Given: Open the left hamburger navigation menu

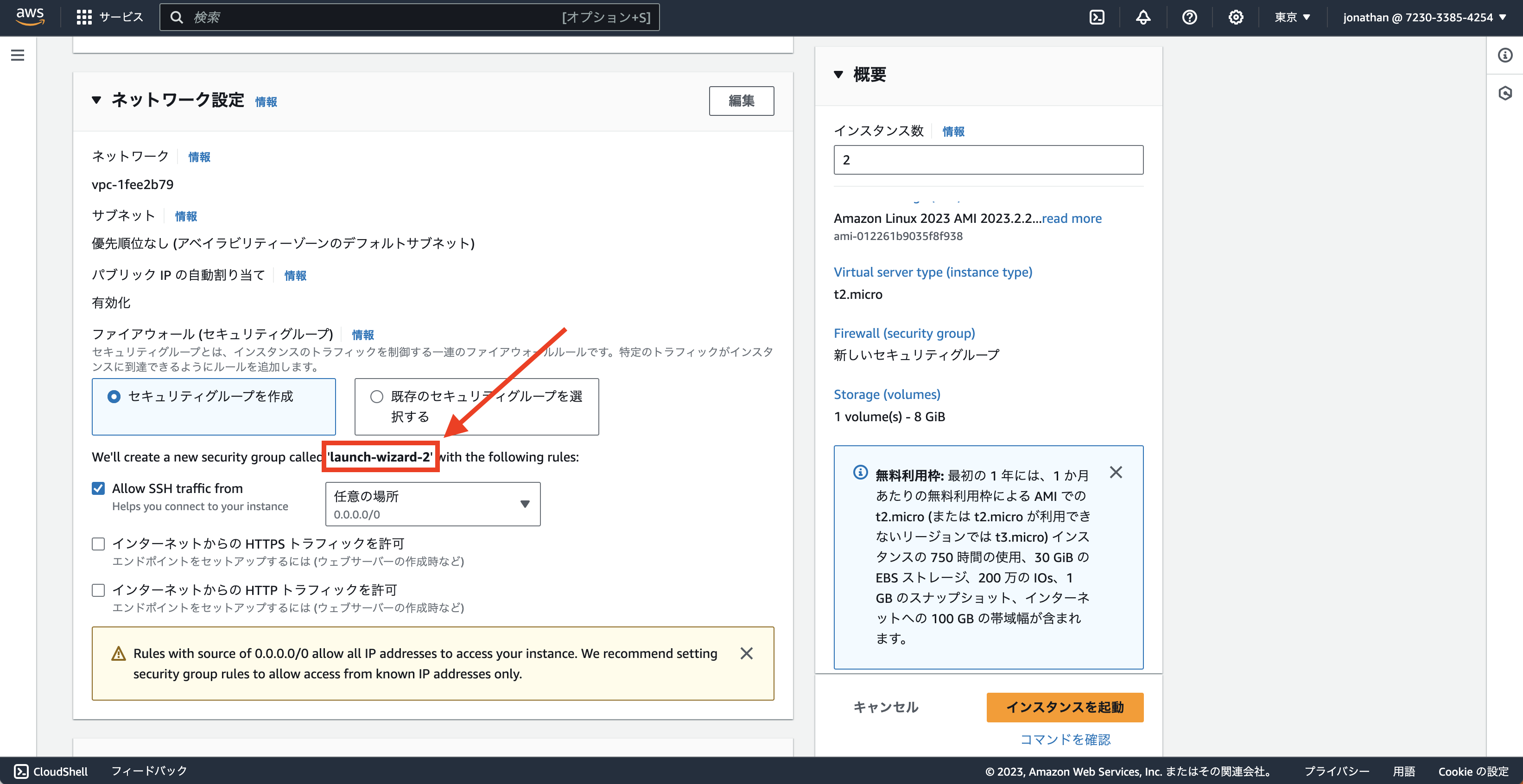Looking at the screenshot, I should (17, 55).
